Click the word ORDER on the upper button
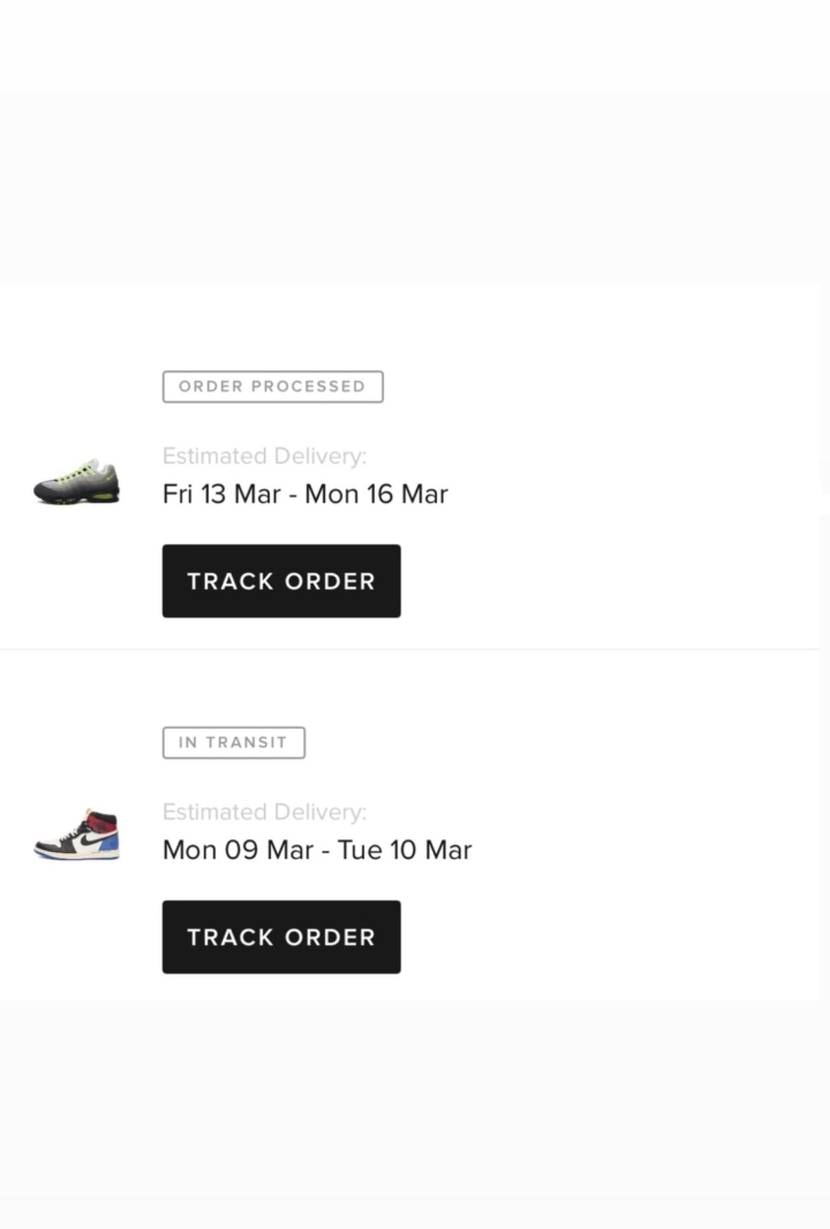This screenshot has height=1229, width=830. tap(330, 581)
